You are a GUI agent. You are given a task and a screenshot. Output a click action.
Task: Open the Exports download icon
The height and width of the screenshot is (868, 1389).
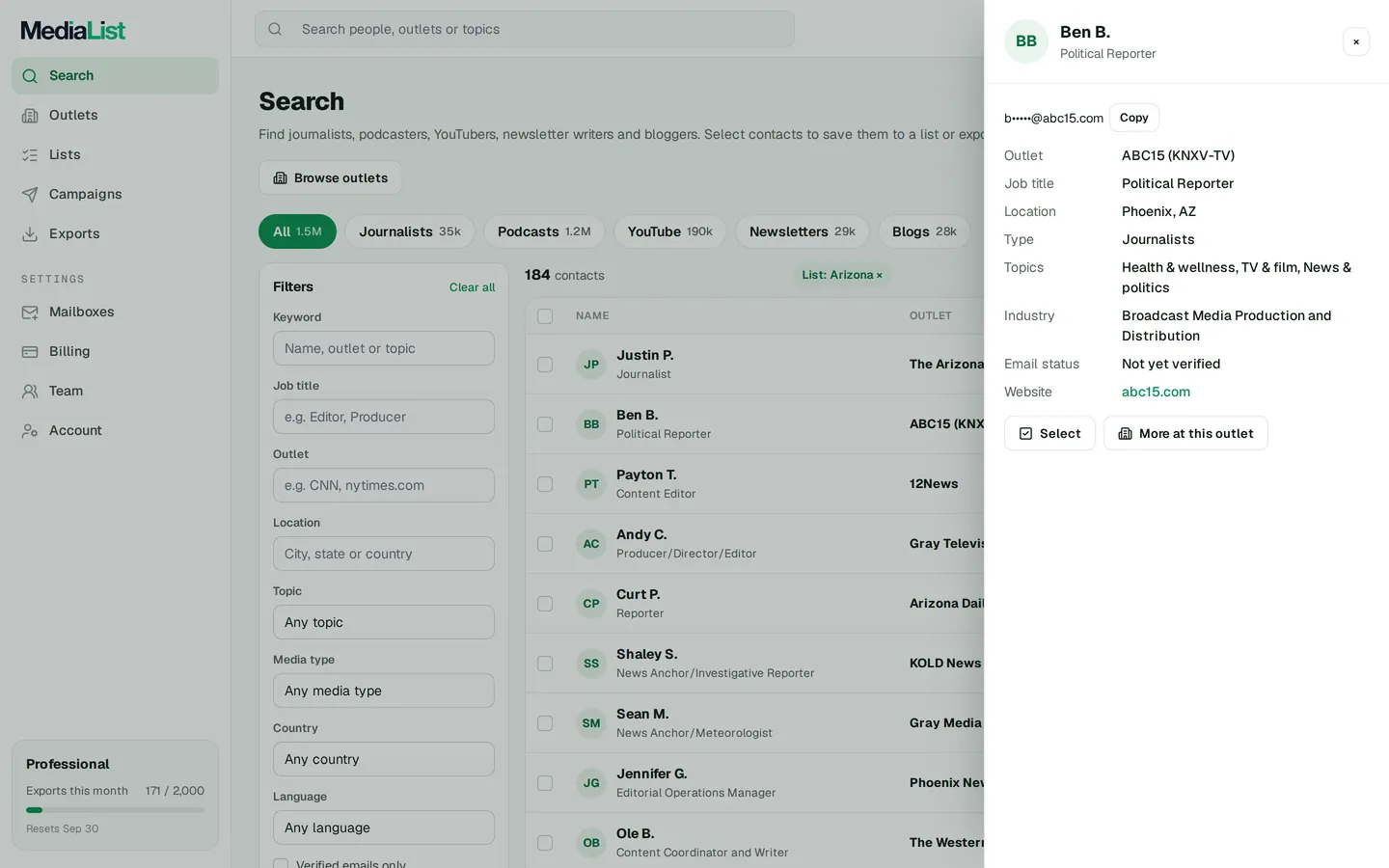pos(30,234)
